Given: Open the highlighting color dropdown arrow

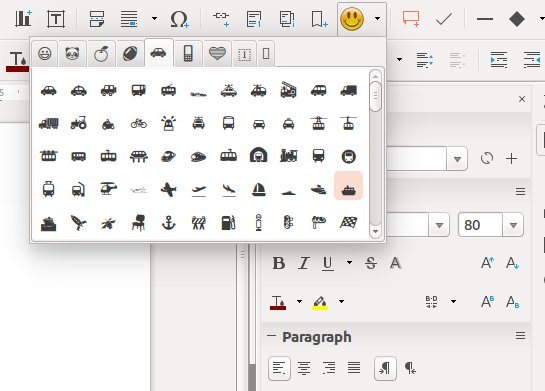Looking at the screenshot, I should point(341,301).
